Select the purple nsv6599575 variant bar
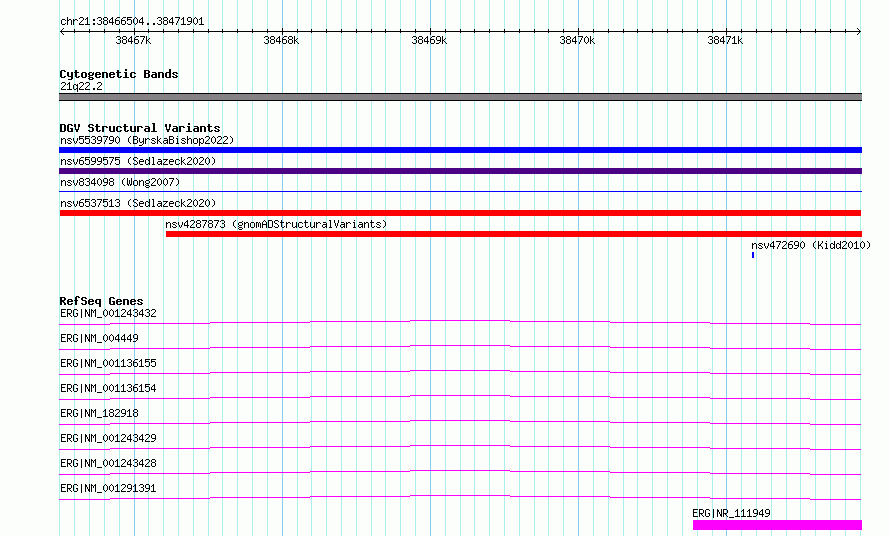 pyautogui.click(x=460, y=171)
